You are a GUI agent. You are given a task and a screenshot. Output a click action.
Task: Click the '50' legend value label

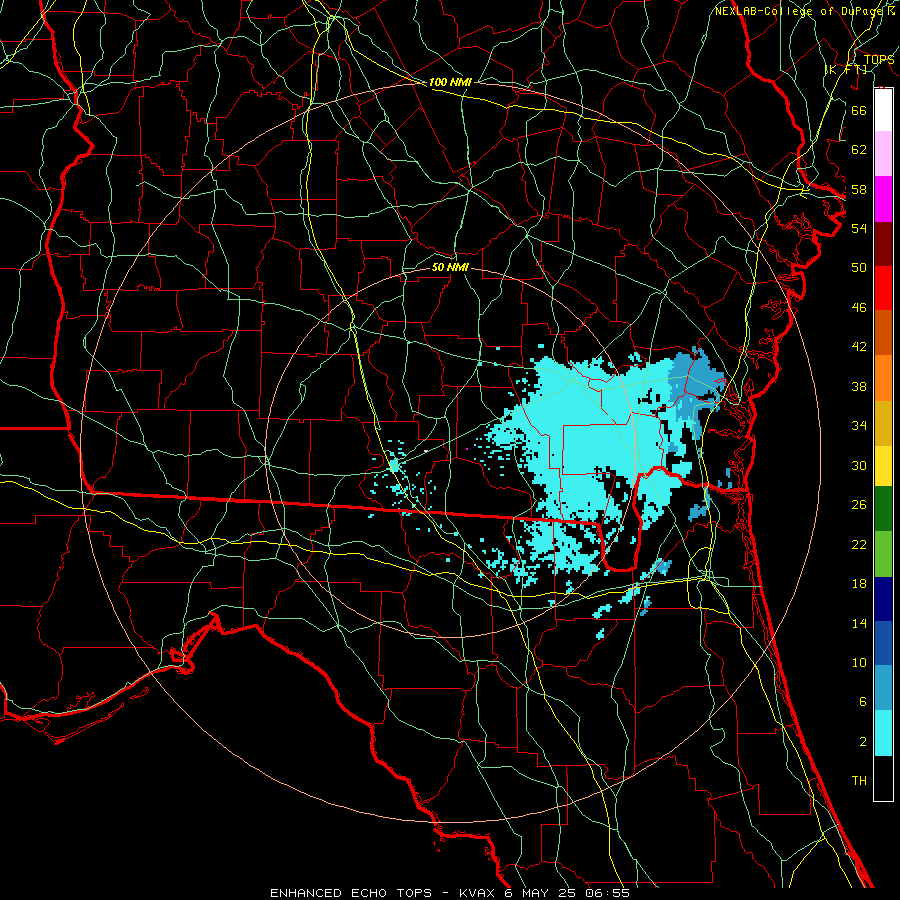tap(859, 268)
